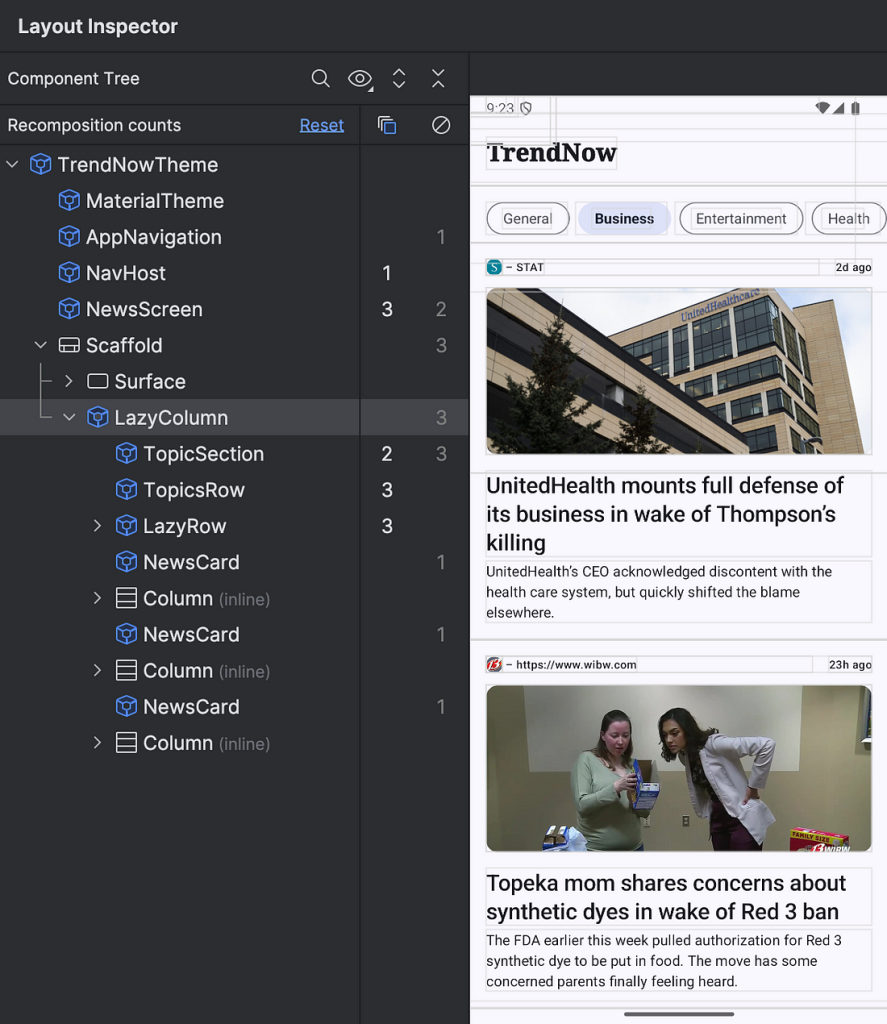This screenshot has height=1024, width=887.
Task: Click the search icon in Component Tree
Action: [x=320, y=79]
